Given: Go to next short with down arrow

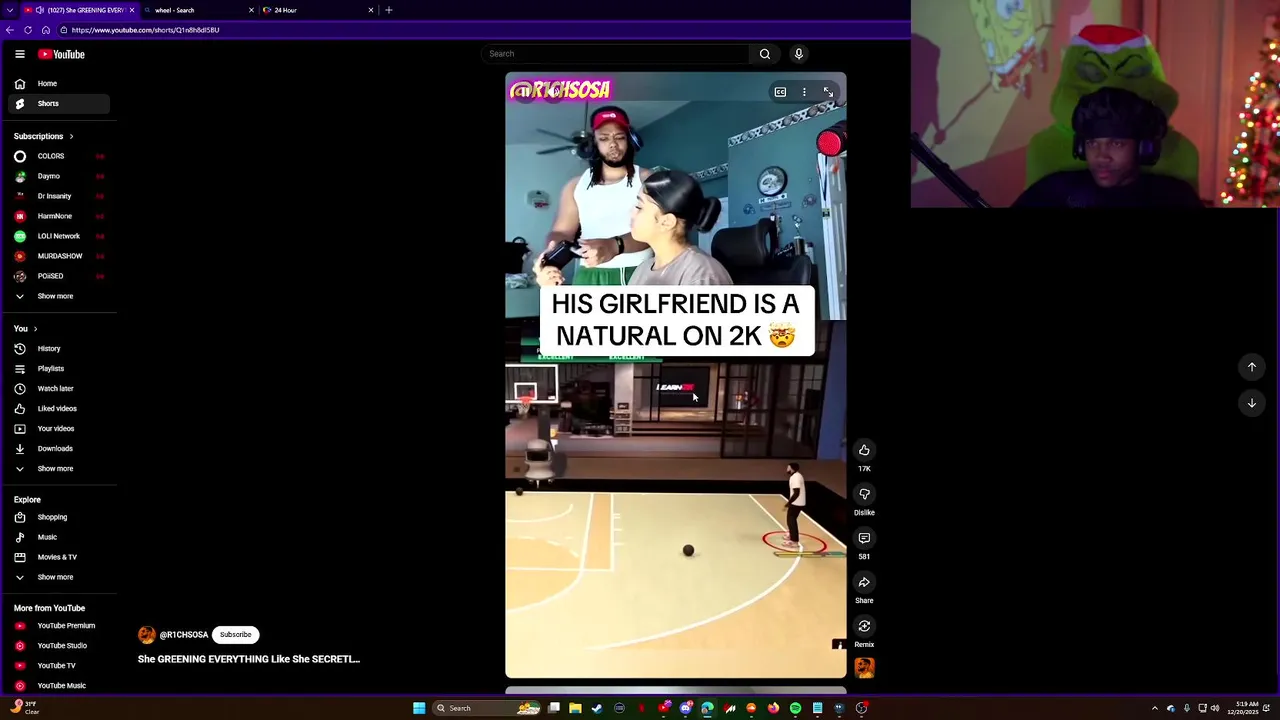Looking at the screenshot, I should [x=1251, y=403].
